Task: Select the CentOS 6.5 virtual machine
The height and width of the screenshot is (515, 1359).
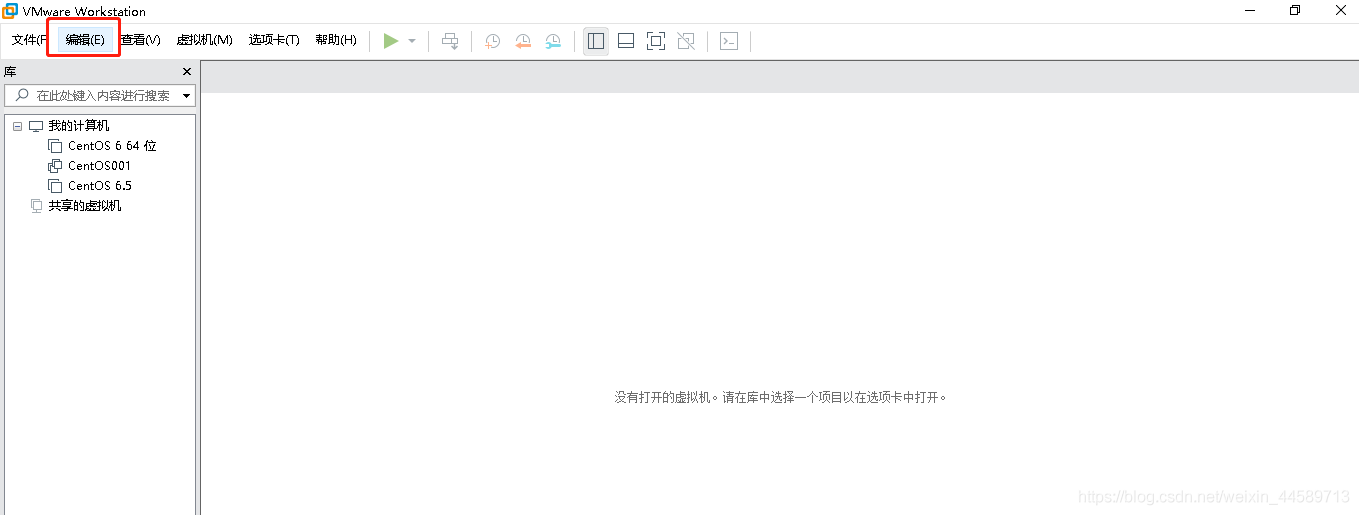Action: [100, 186]
